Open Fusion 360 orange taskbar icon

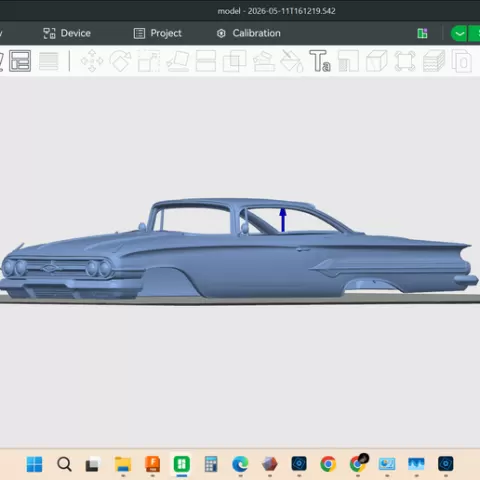tap(152, 464)
